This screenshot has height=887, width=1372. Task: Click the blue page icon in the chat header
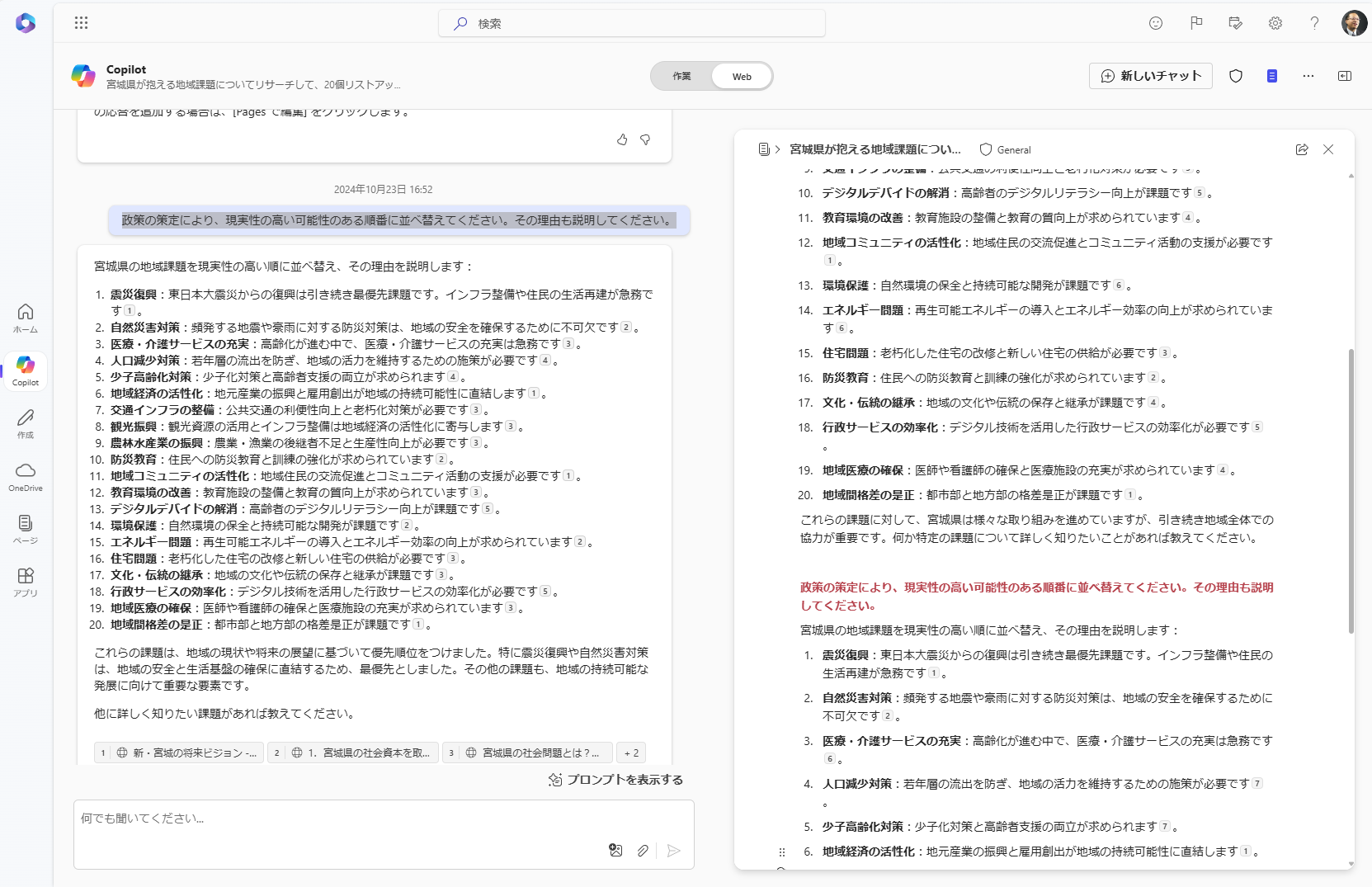pos(1272,76)
